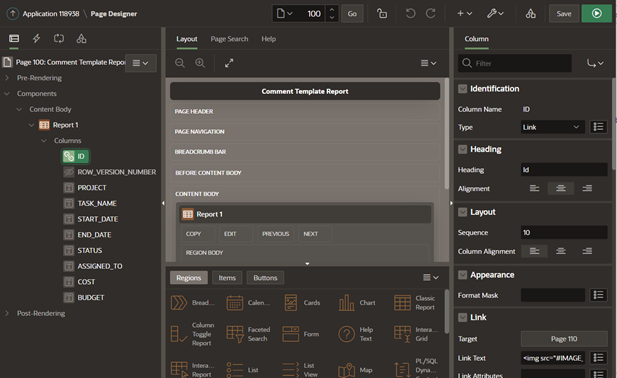Set heading alignment to right

point(587,188)
